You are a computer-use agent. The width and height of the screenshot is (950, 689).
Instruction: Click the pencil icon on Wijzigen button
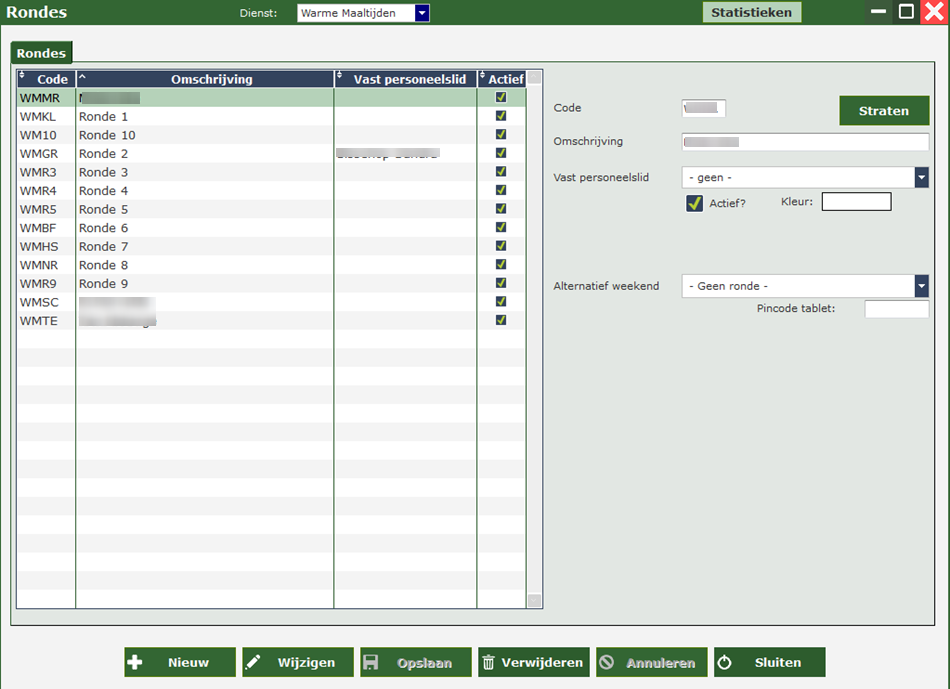point(254,663)
